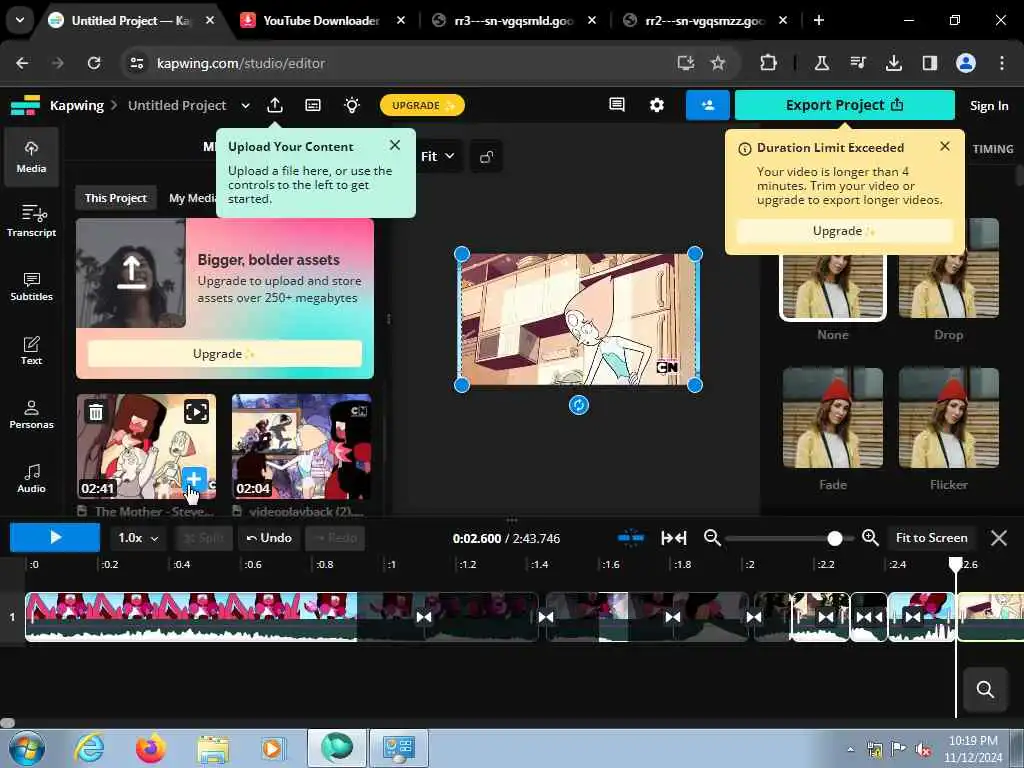Dismiss the Duration Limit Exceeded notice
Viewport: 1024px width, 768px height.
point(944,146)
